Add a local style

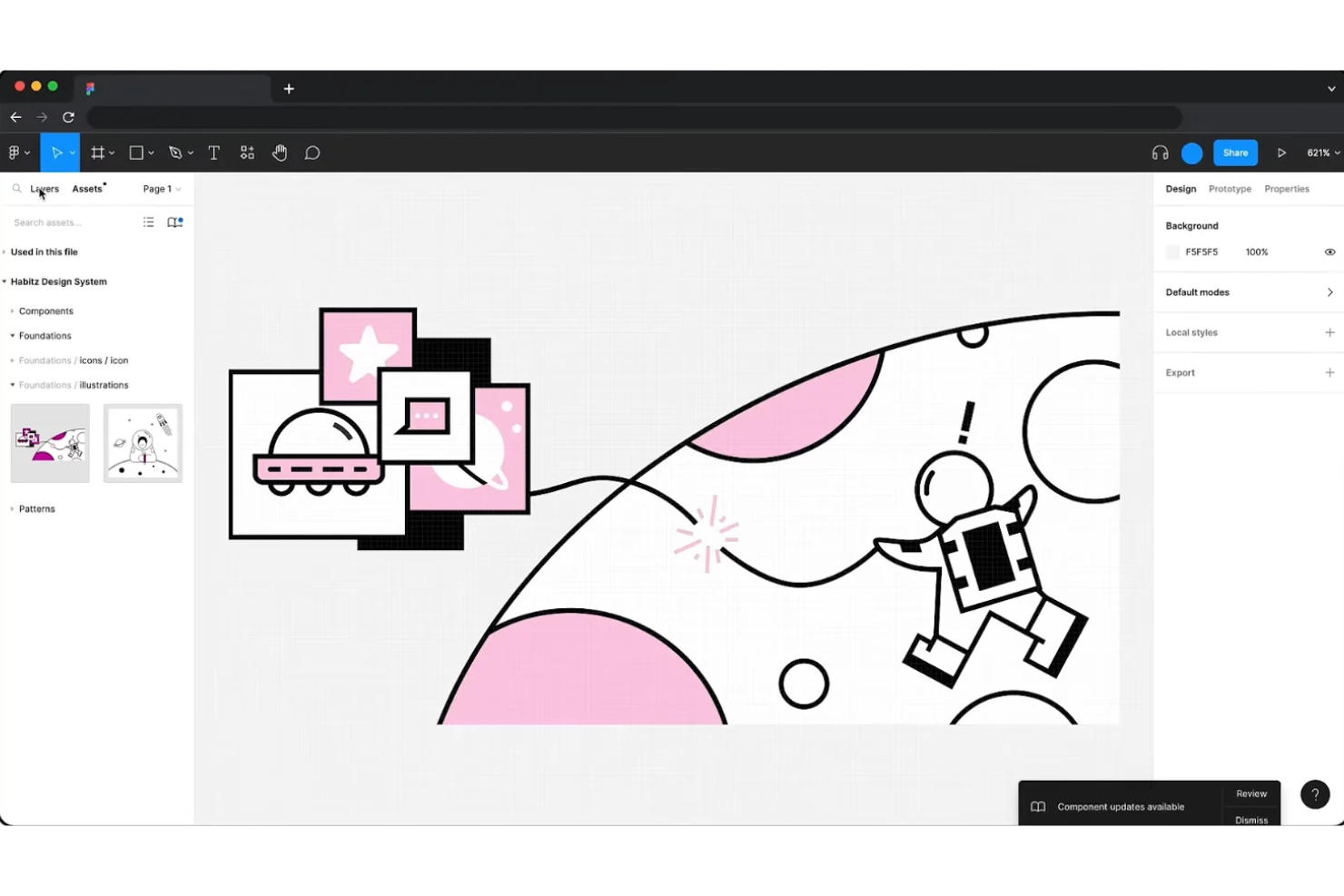pyautogui.click(x=1329, y=332)
